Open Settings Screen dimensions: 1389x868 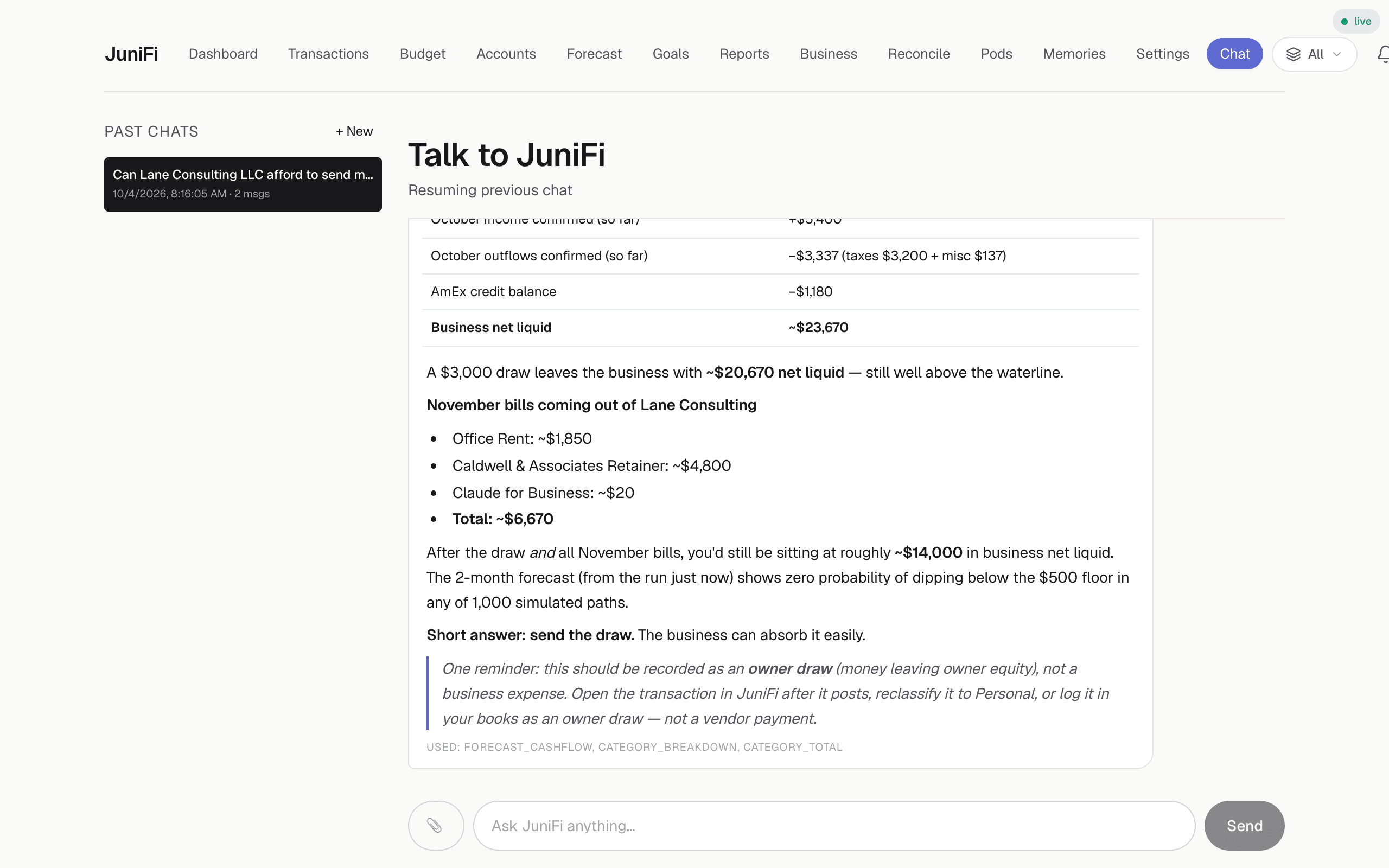pyautogui.click(x=1162, y=54)
